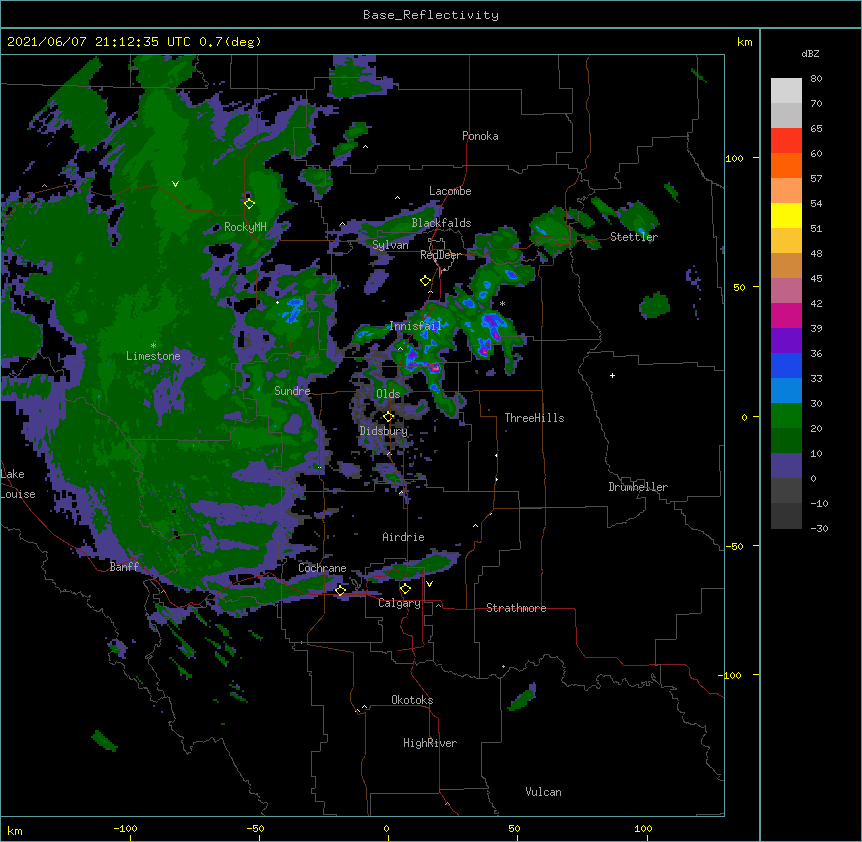
Task: Click the slate-purple 0–10 dBZ legend swatch
Action: [786, 466]
